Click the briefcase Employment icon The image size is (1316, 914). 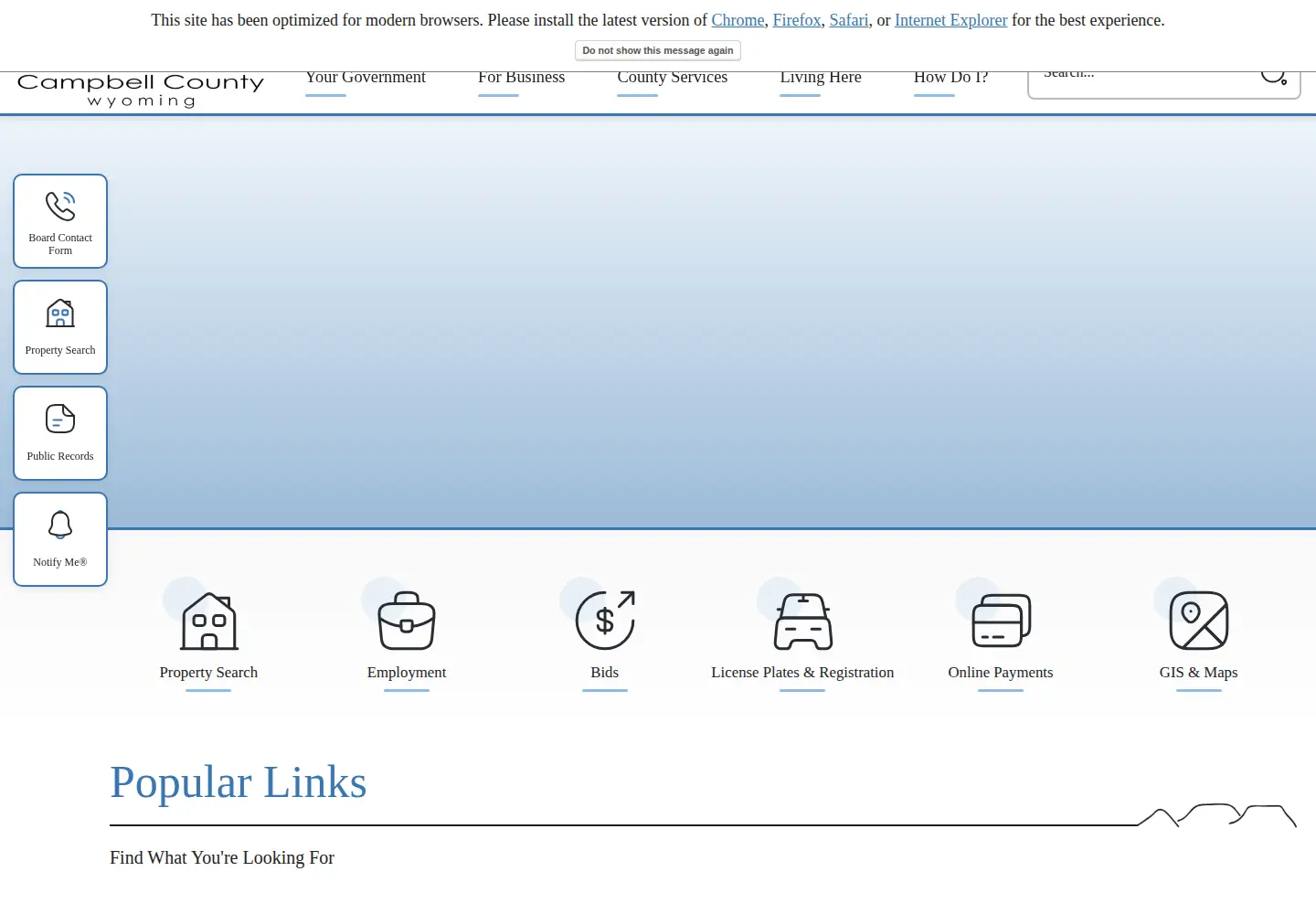[x=407, y=621]
